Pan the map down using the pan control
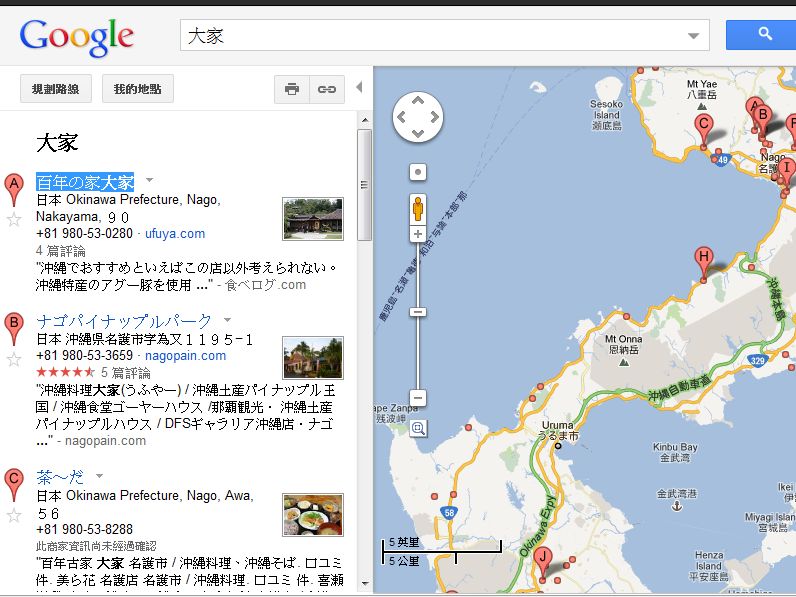Screen dimensions: 796x597 tap(418, 134)
